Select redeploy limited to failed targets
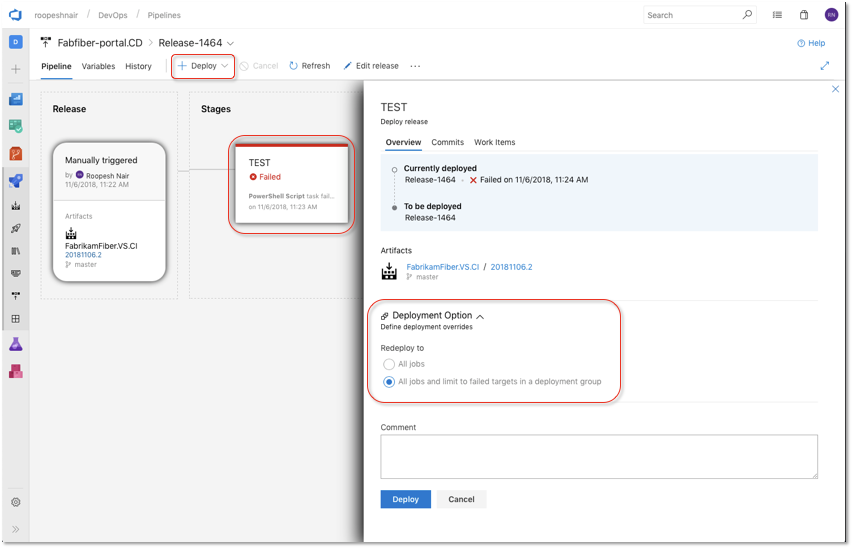The height and width of the screenshot is (549, 853). click(x=388, y=382)
